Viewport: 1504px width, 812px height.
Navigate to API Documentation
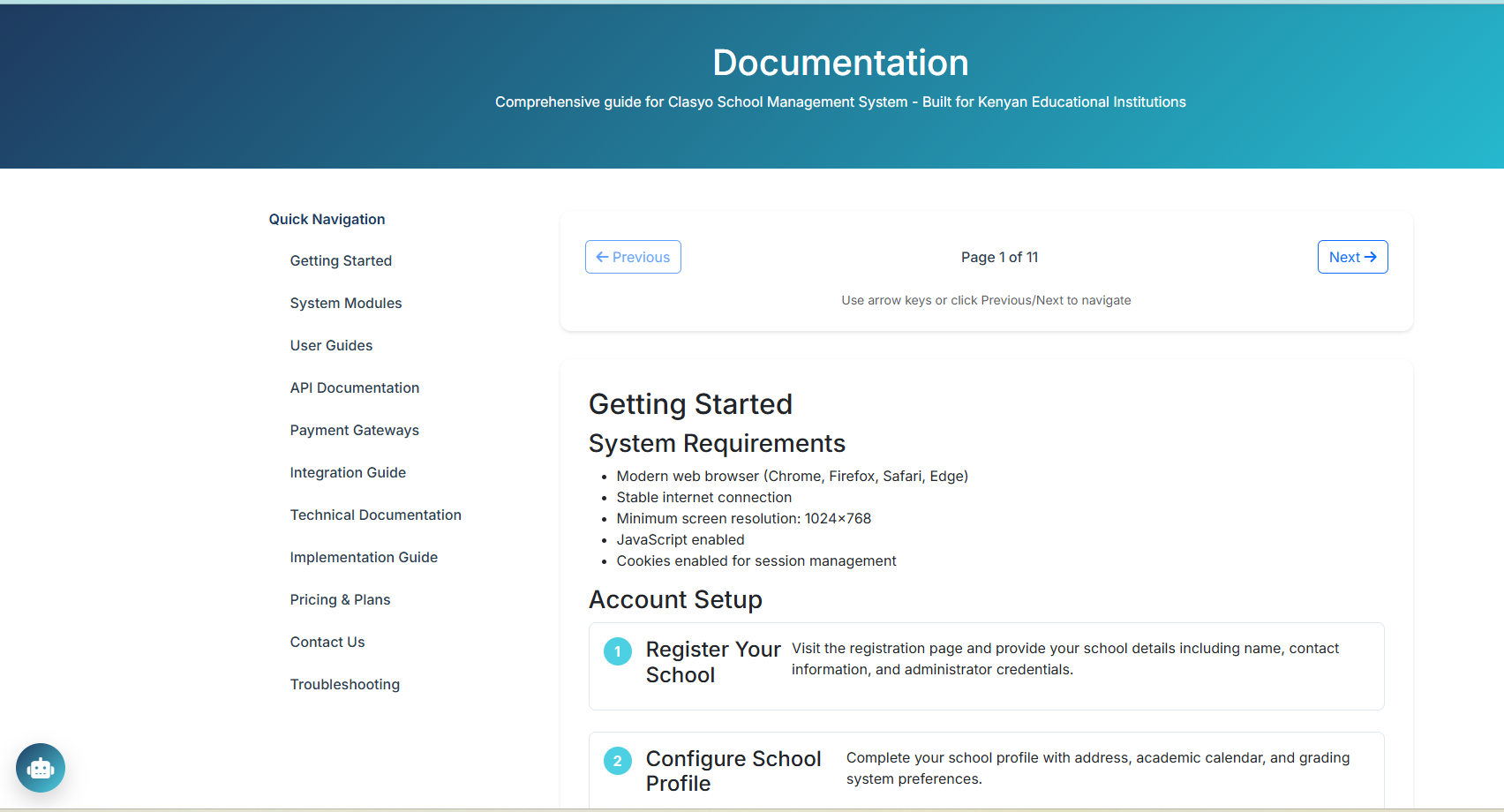coord(355,387)
